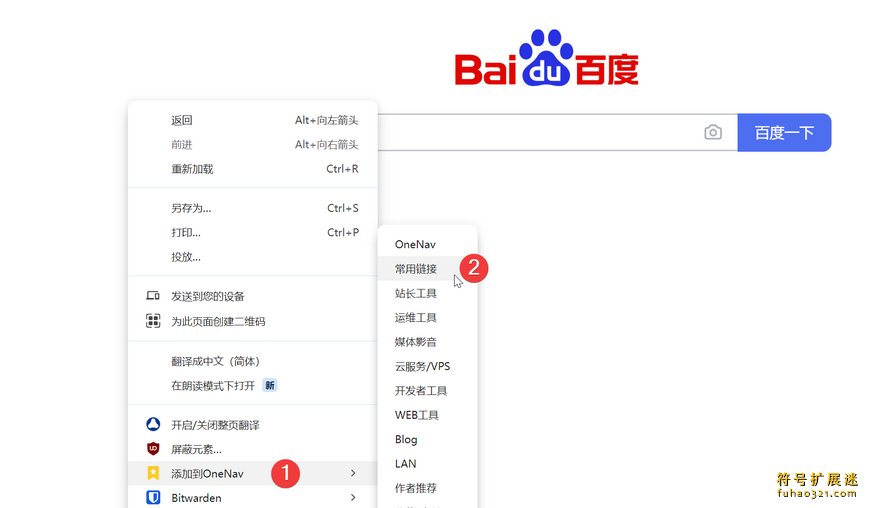Viewport: 872px width, 508px height.
Task: Select 翻译成中文（简体）menu entry
Action: click(x=253, y=362)
